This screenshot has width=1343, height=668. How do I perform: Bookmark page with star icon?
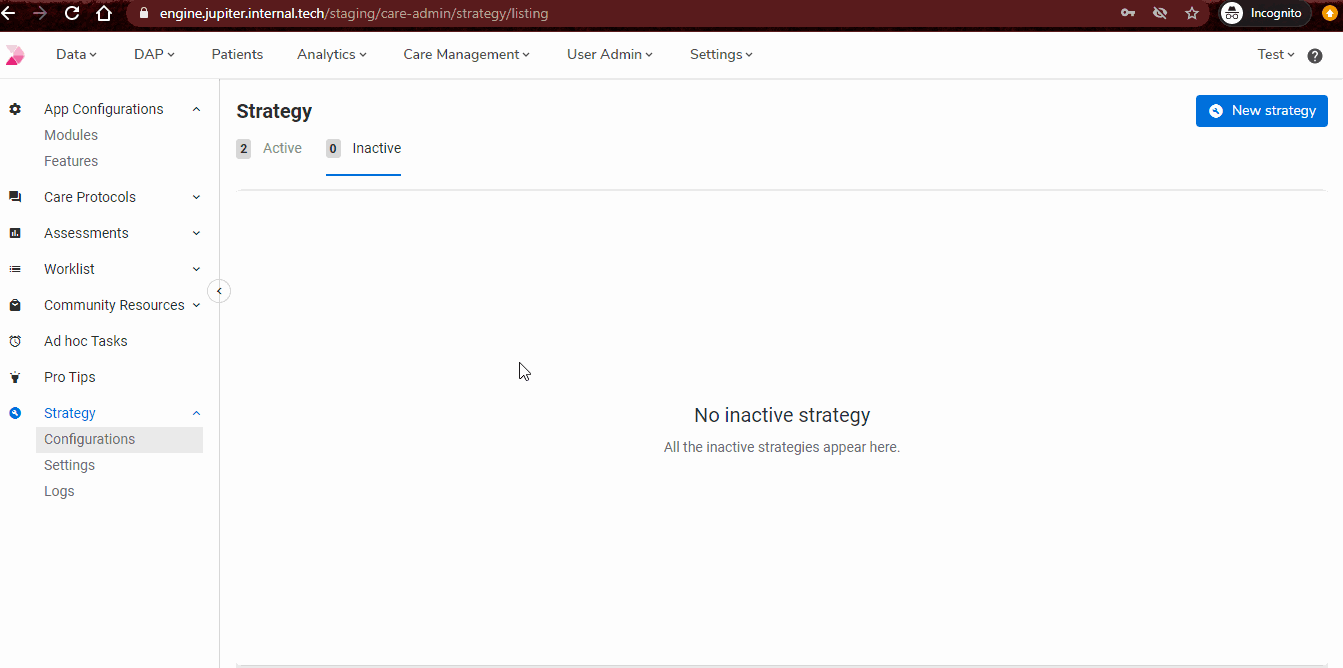tap(1192, 14)
